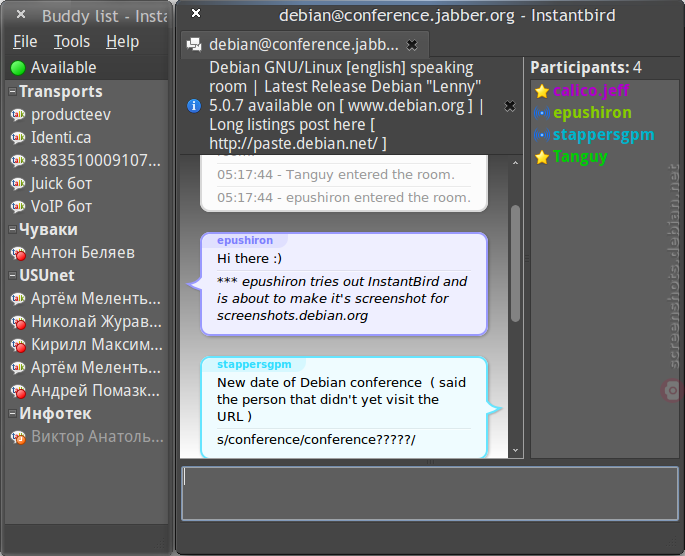Screen dimensions: 685x556
Task: Click the green Available status icon
Action: tap(18, 68)
